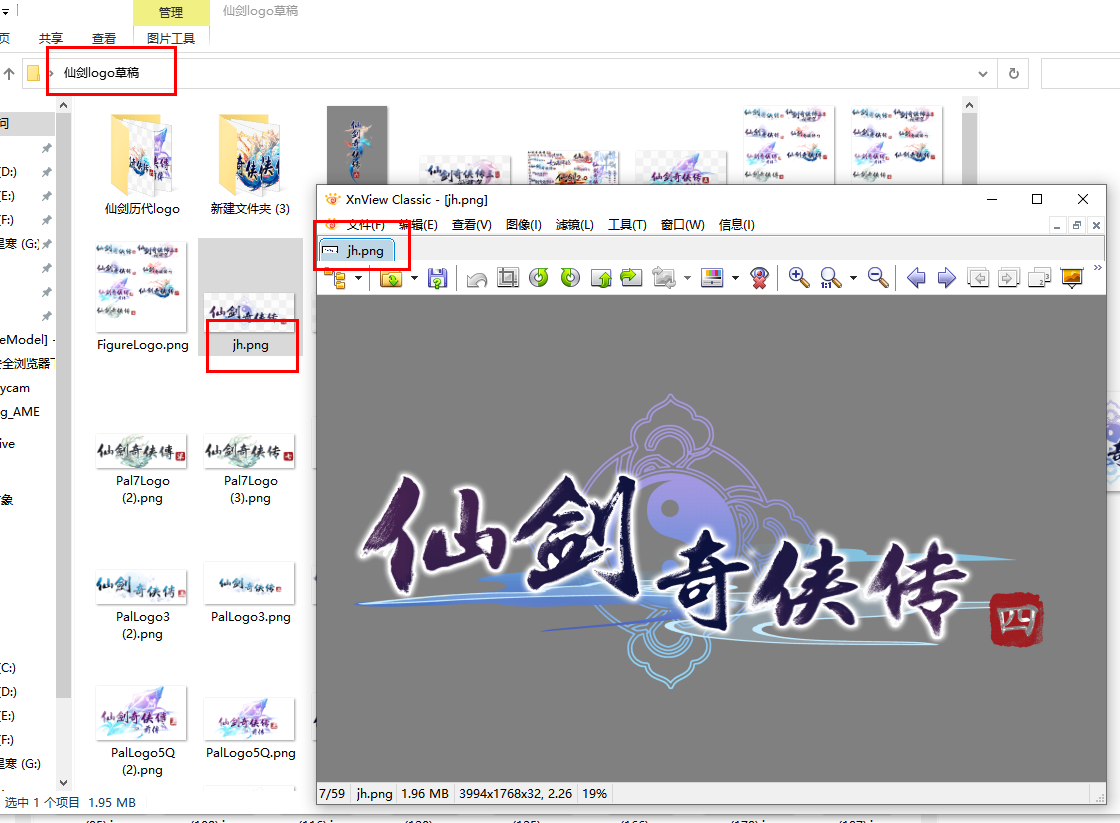Click the horizontal mirror icon

pyautogui.click(x=631, y=278)
